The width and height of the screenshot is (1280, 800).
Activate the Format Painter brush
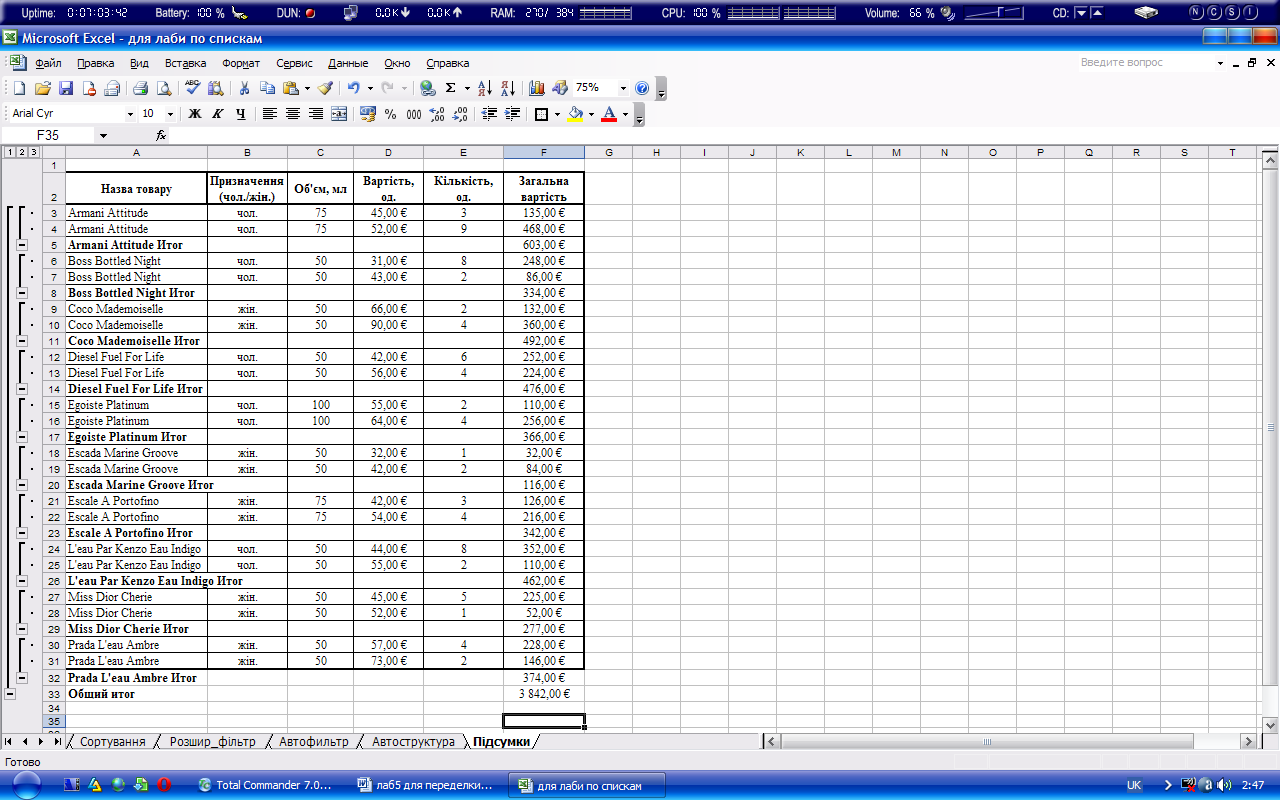(325, 88)
